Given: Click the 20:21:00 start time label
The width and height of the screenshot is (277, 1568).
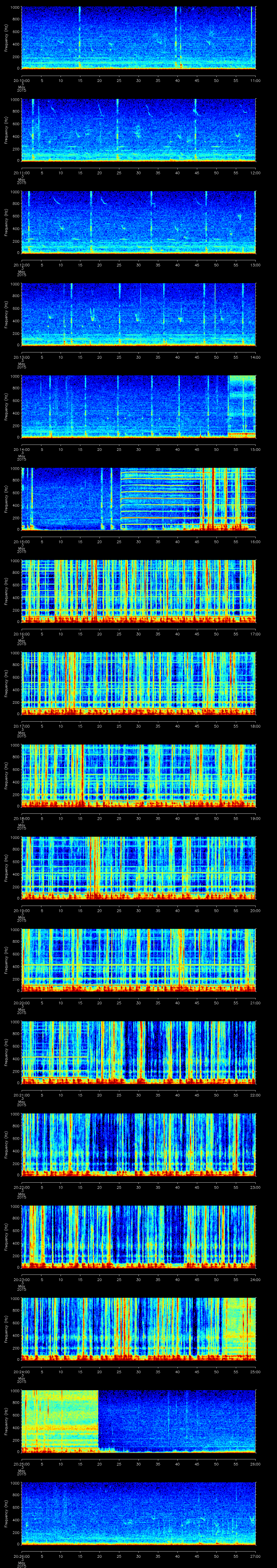Looking at the screenshot, I should click(x=21, y=1095).
